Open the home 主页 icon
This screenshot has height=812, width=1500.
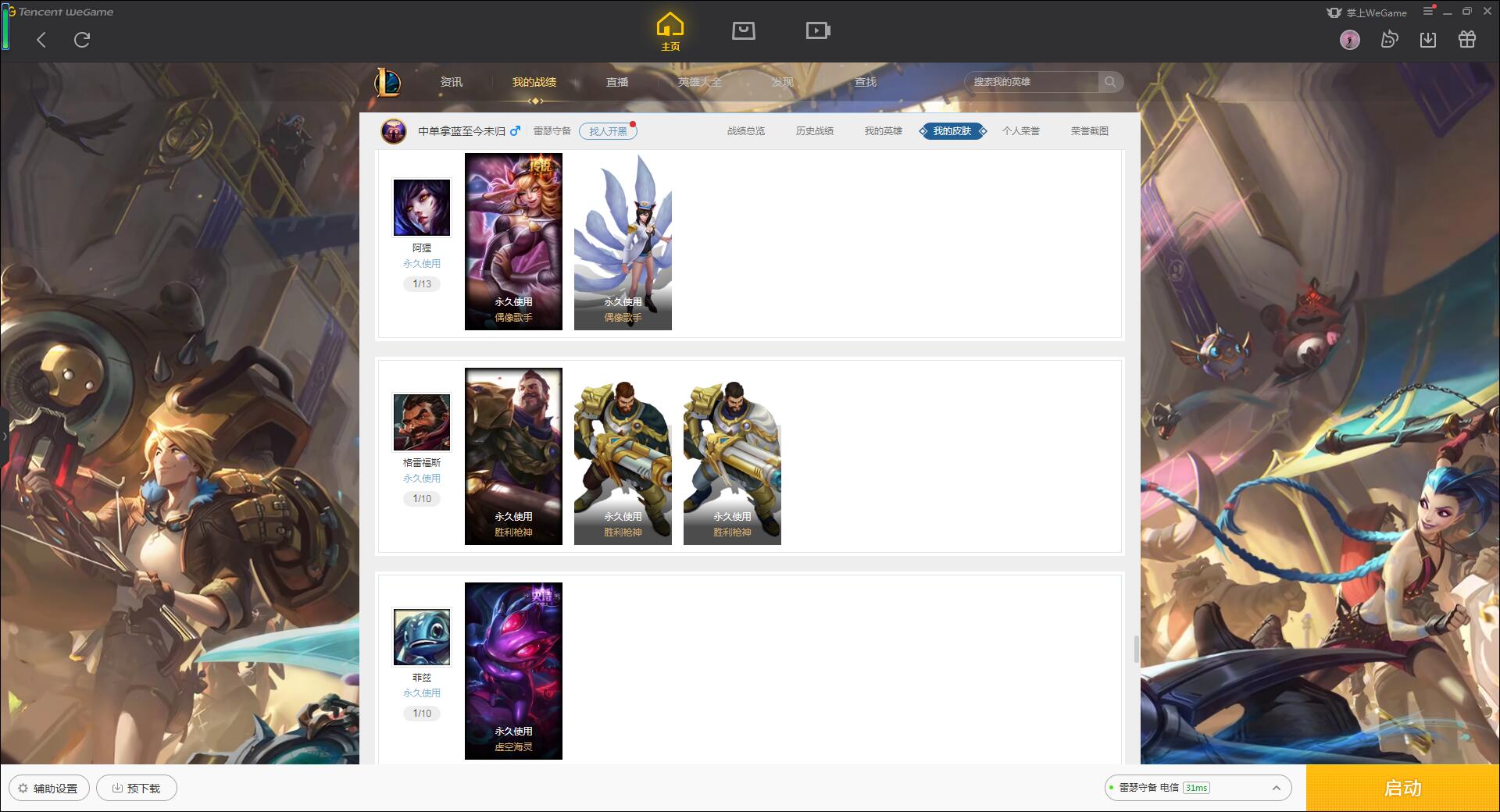point(670,32)
